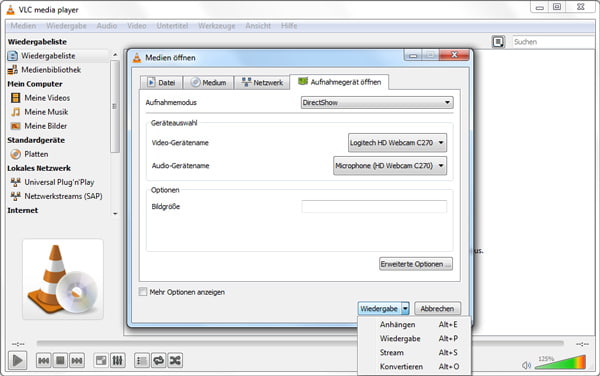Skip to the next track

[x=77, y=360]
